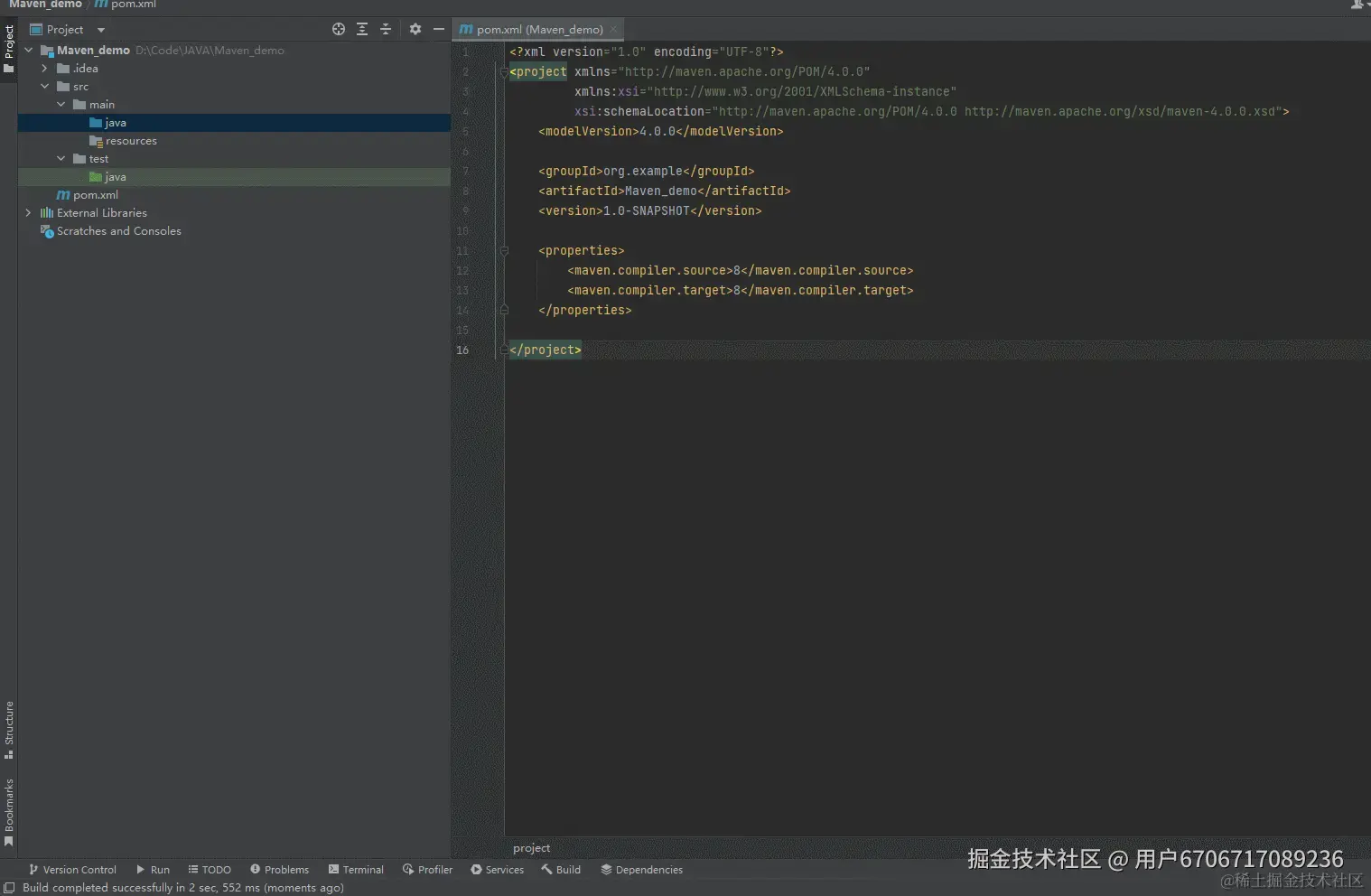Screen dimensions: 1371x896
Task: Fold the properties block at line 11
Action: click(x=504, y=251)
